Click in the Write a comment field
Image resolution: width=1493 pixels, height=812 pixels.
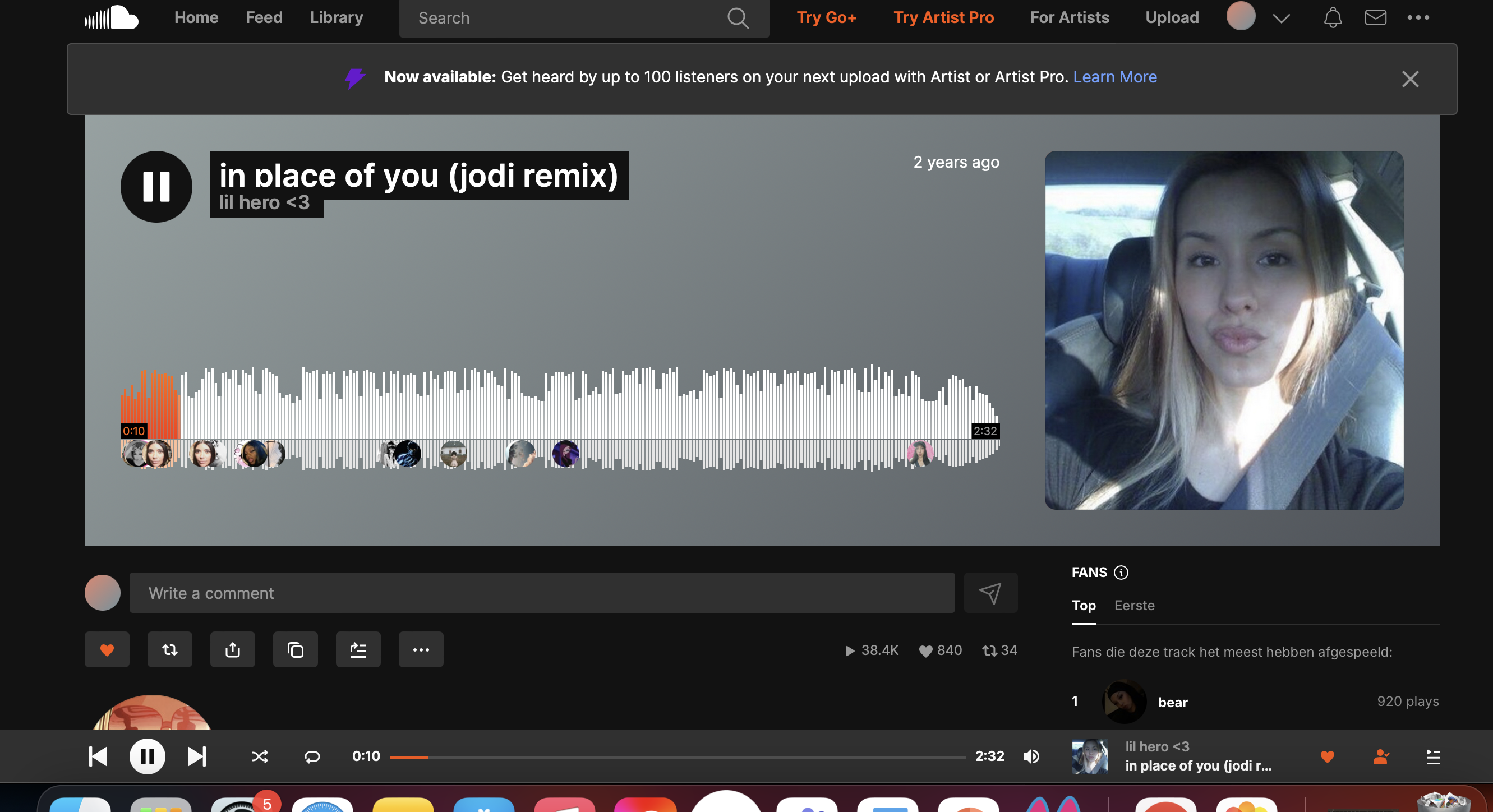[542, 593]
